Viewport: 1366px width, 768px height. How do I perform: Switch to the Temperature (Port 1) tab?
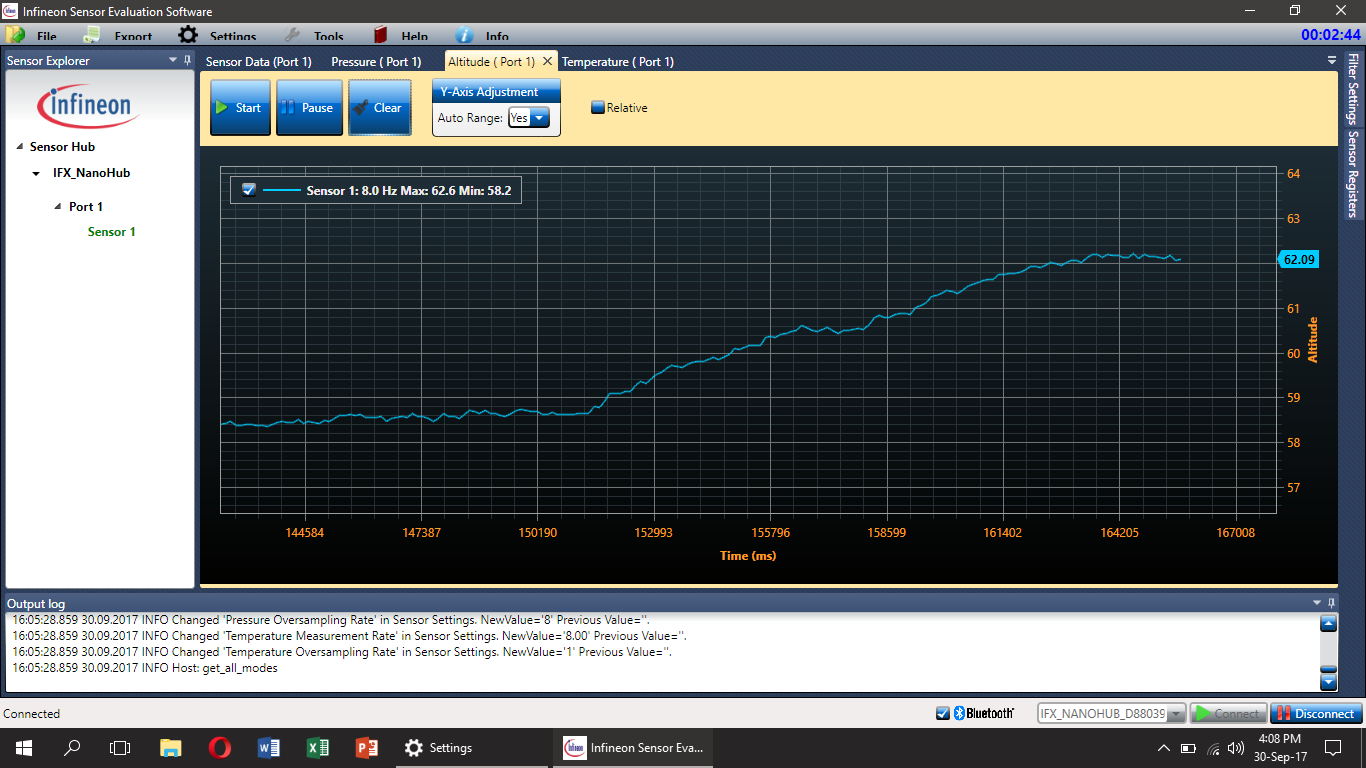[x=617, y=62]
